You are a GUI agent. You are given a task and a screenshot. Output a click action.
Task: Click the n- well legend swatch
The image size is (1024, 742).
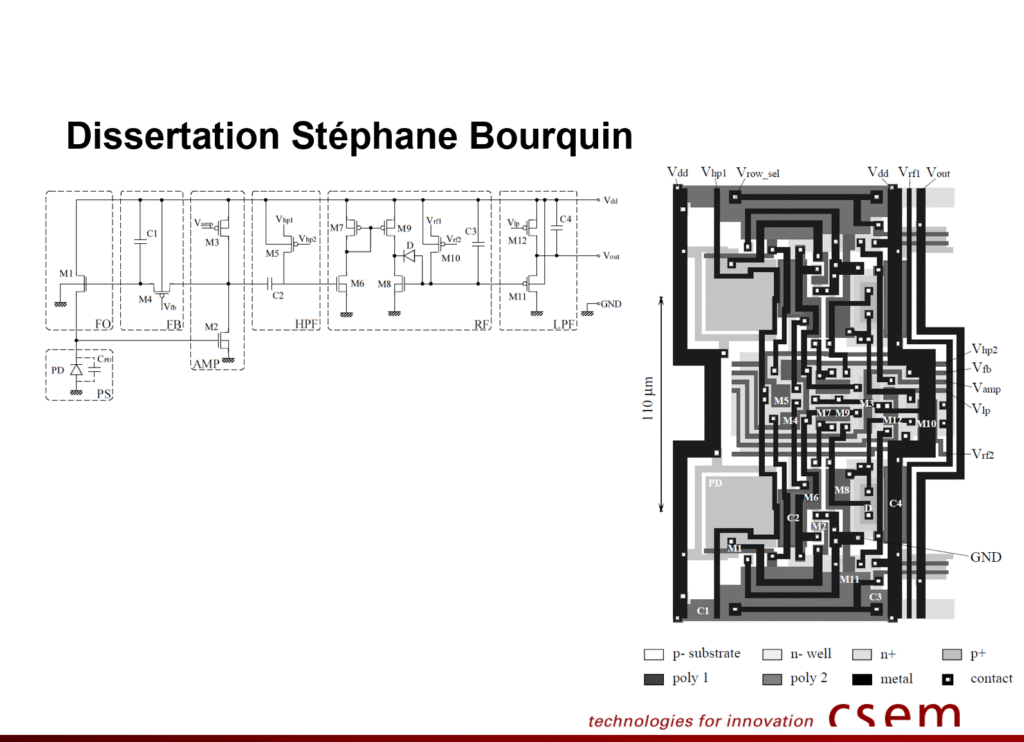[x=771, y=654]
